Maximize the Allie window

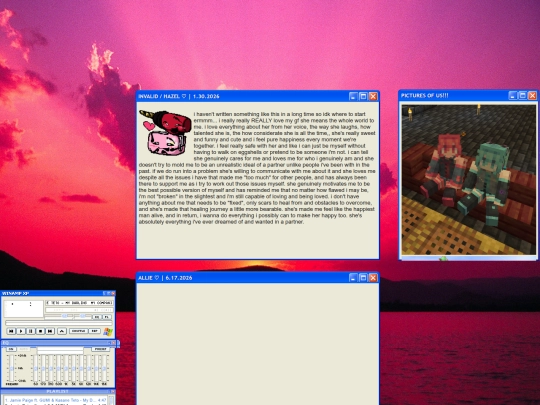coord(363,278)
